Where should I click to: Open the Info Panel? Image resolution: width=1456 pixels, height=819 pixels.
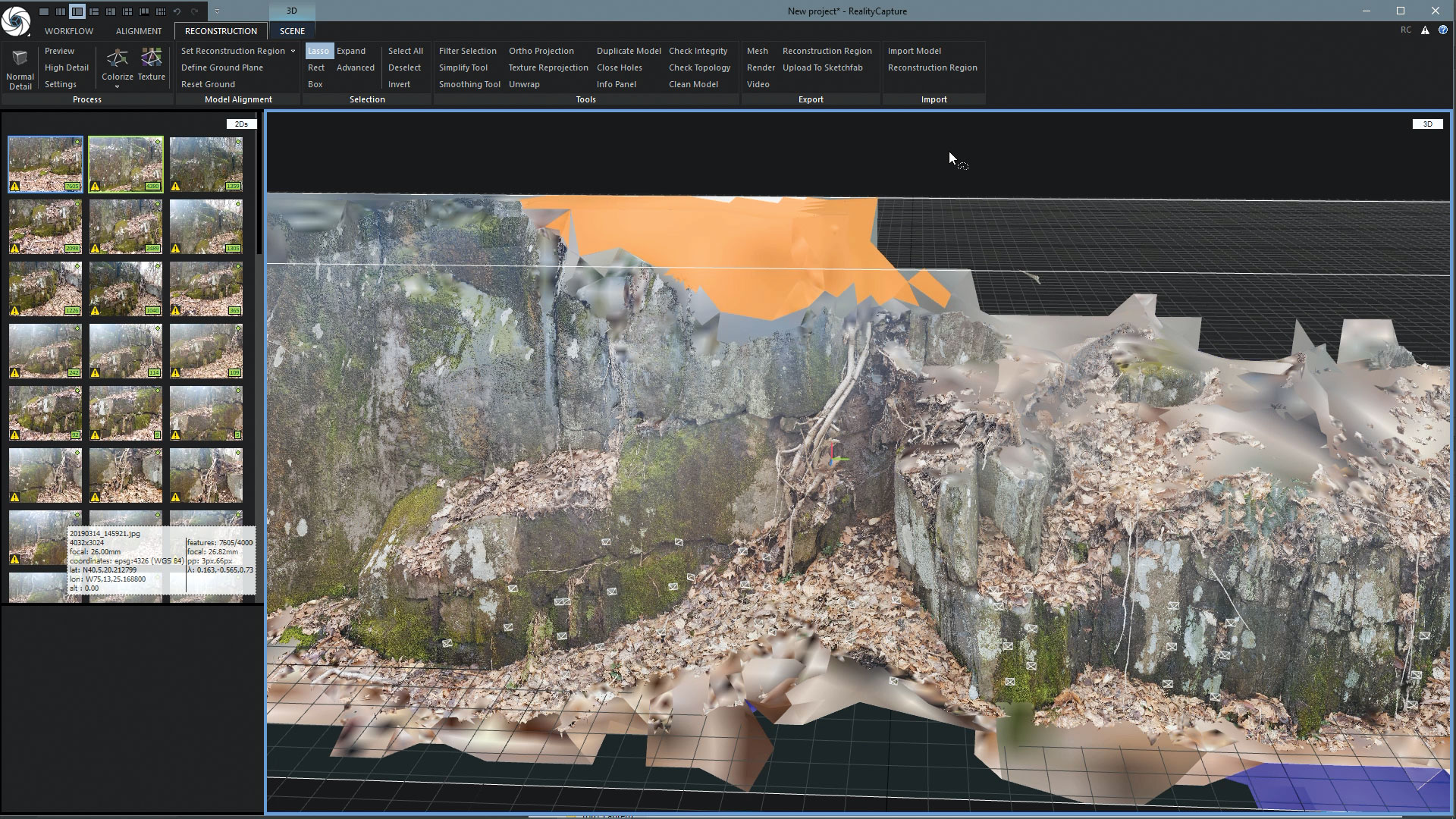coord(617,84)
